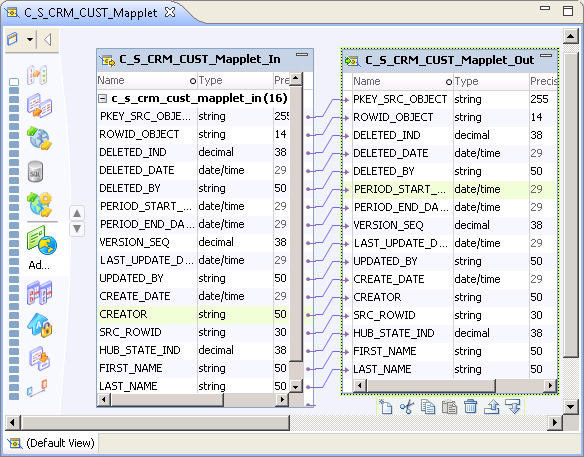The width and height of the screenshot is (584, 457).
Task: Select the linked A-B boxes palette icon
Action: pyautogui.click(x=37, y=388)
